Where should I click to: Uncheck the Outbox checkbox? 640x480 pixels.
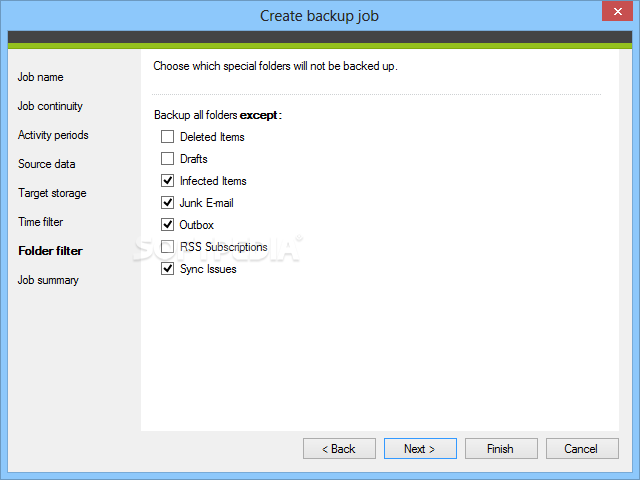pyautogui.click(x=168, y=225)
